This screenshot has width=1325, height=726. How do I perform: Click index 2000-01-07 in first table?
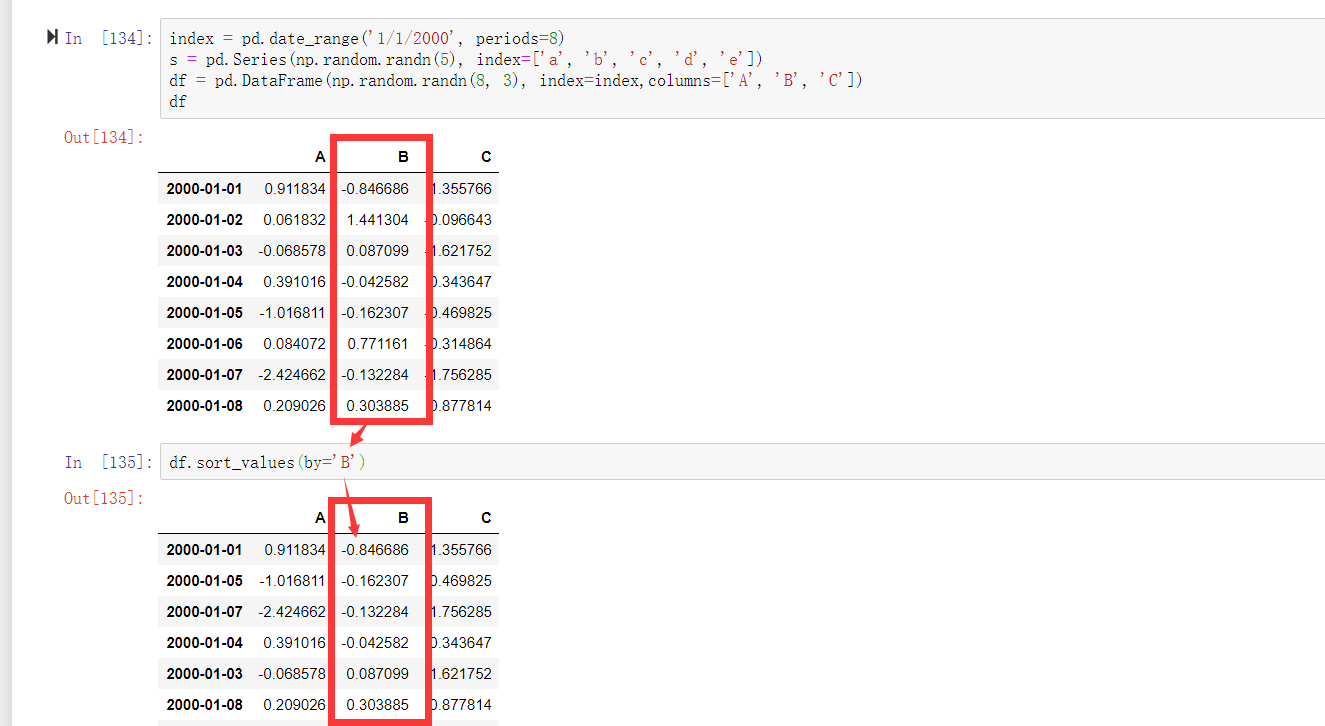click(204, 374)
